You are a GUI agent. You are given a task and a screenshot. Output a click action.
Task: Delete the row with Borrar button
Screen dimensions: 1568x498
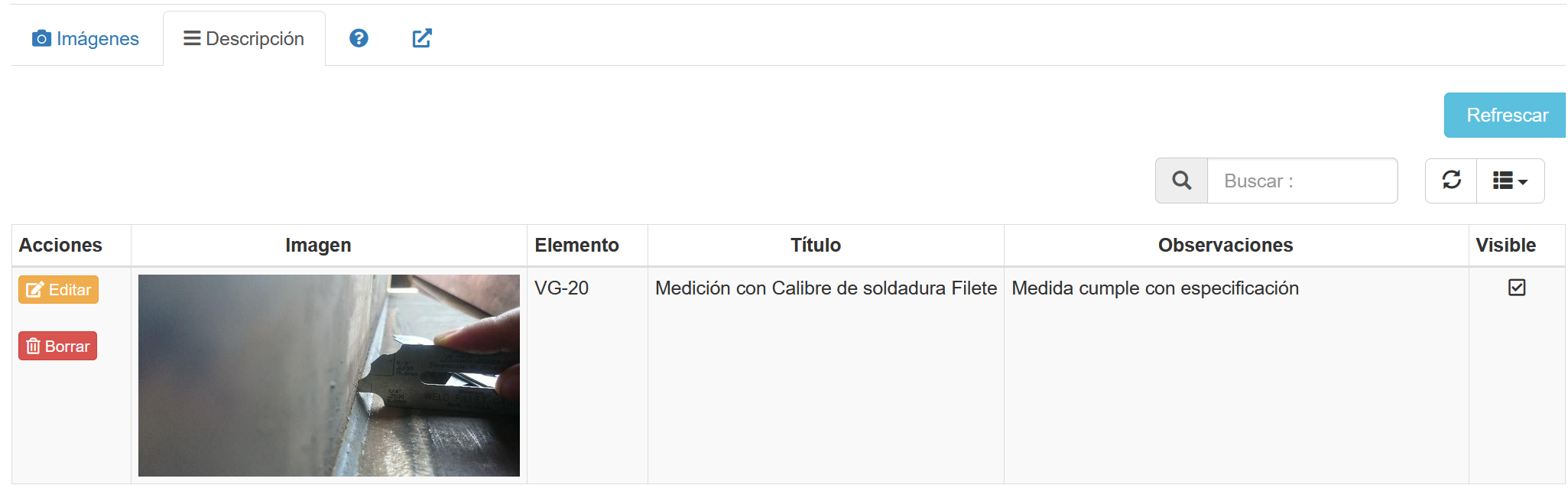(x=58, y=346)
